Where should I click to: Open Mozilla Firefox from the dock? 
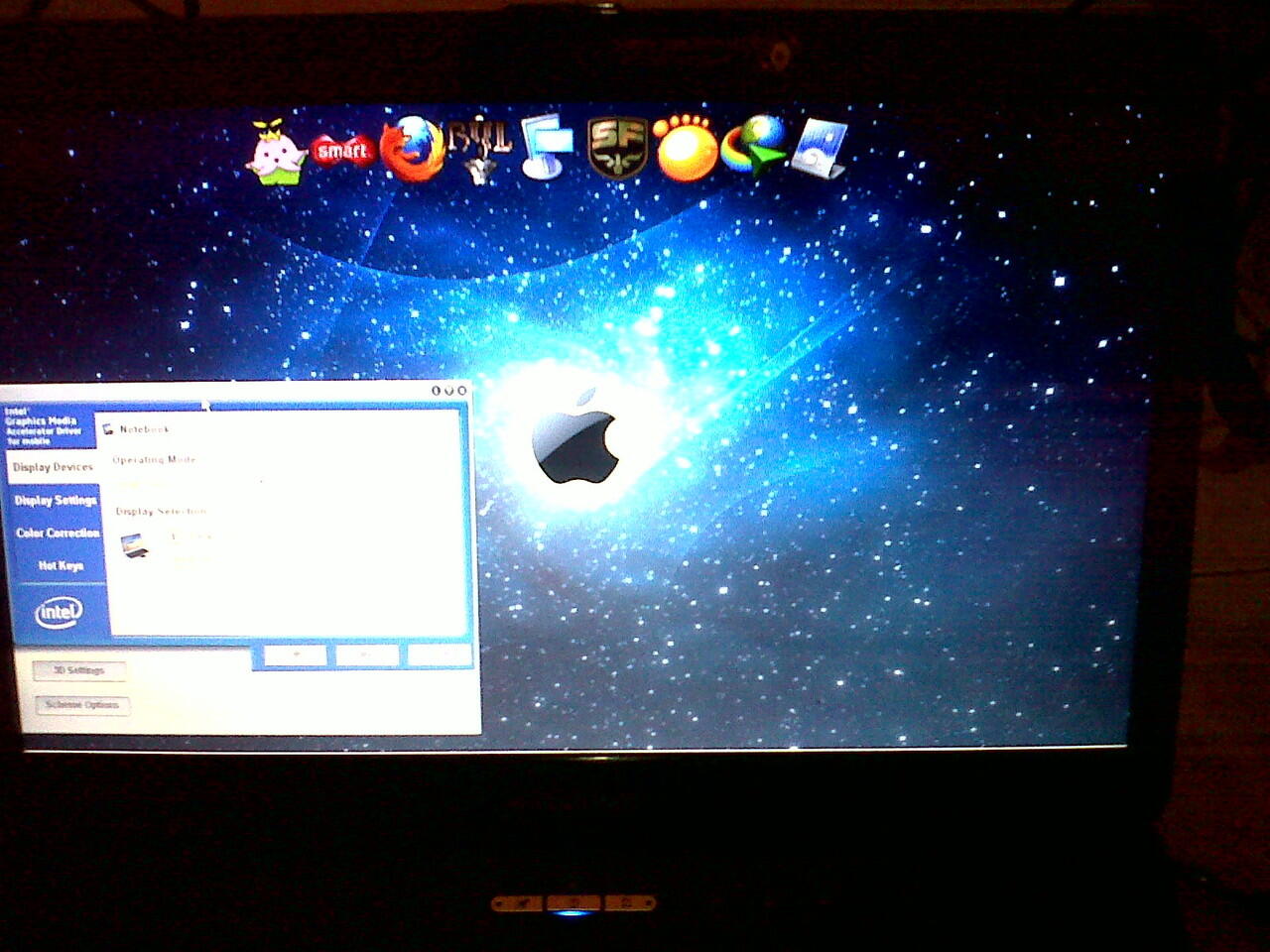(413, 149)
